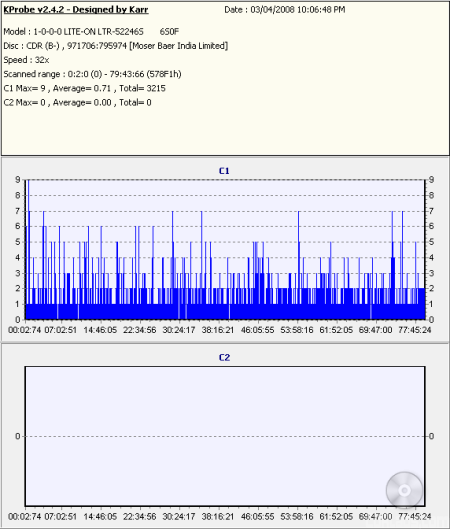The width and height of the screenshot is (450, 529).
Task: Click the C1 Max statistics line
Action: [84, 88]
